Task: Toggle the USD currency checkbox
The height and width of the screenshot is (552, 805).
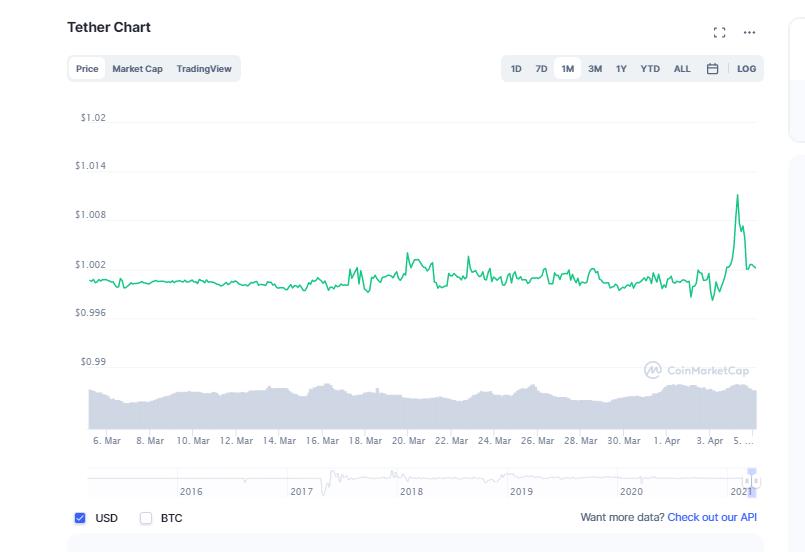Action: click(80, 518)
